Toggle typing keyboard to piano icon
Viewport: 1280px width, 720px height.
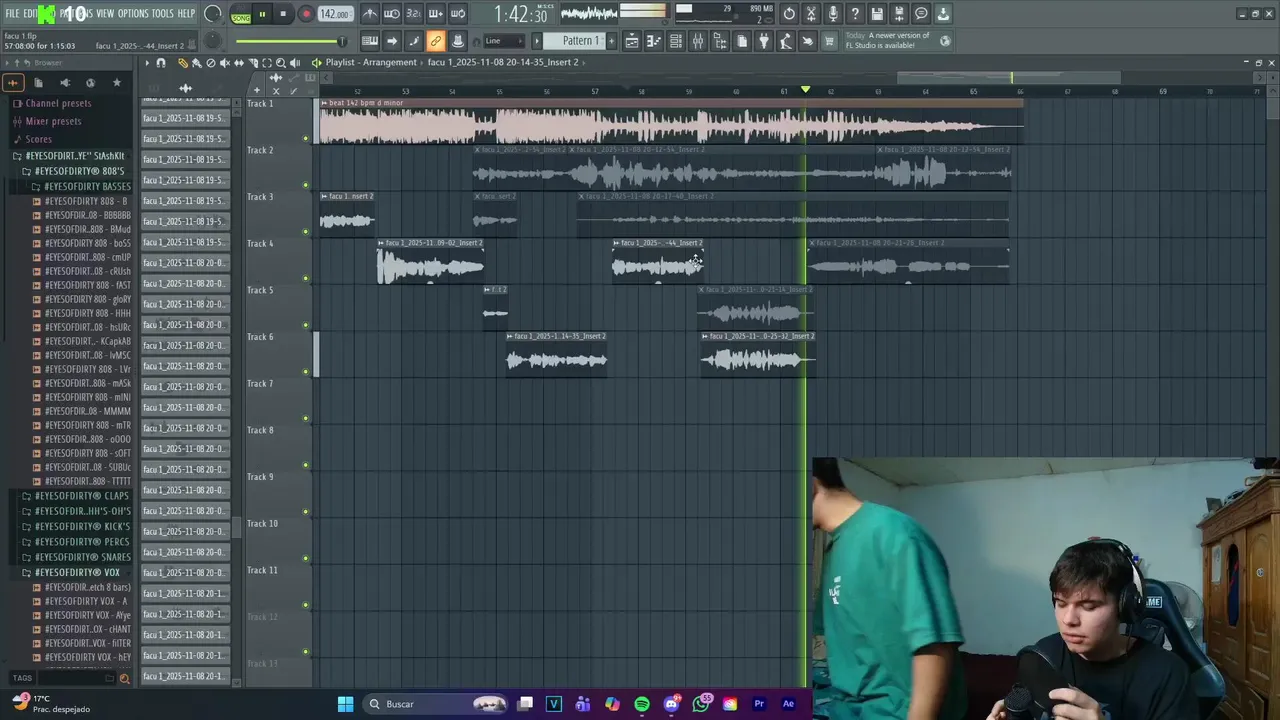click(370, 41)
